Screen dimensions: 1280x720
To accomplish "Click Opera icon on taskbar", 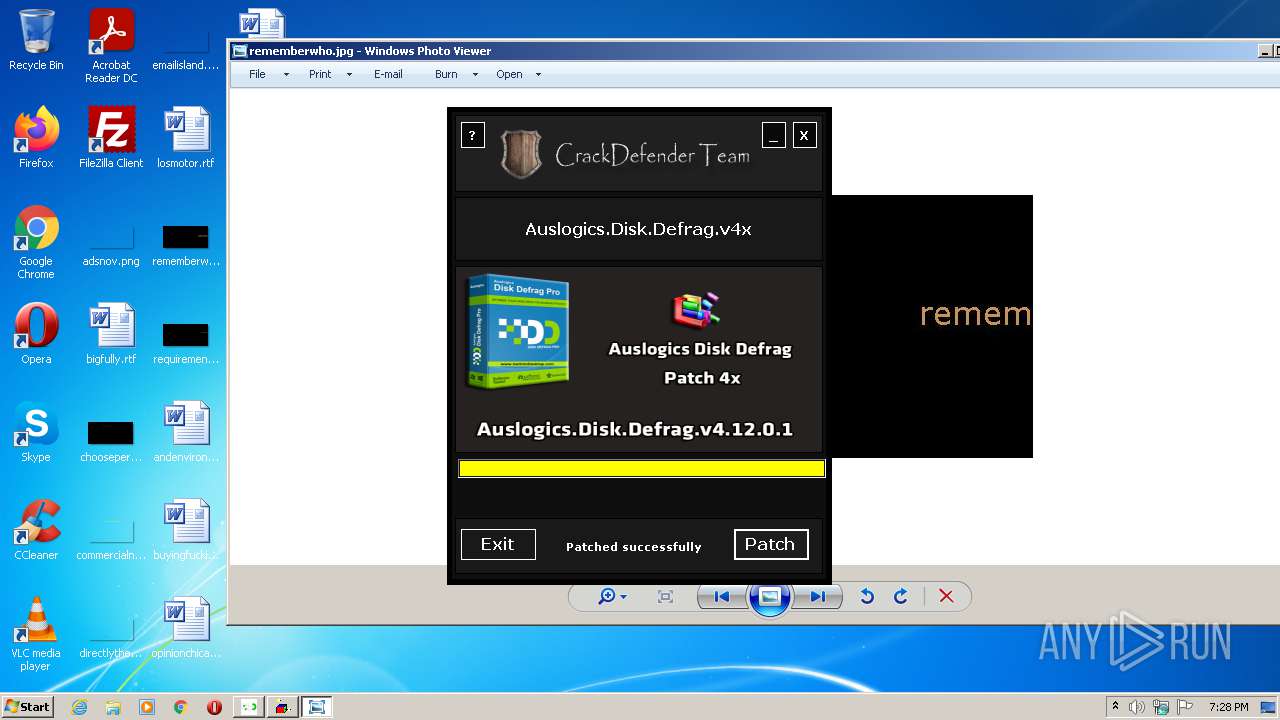I will pyautogui.click(x=214, y=707).
